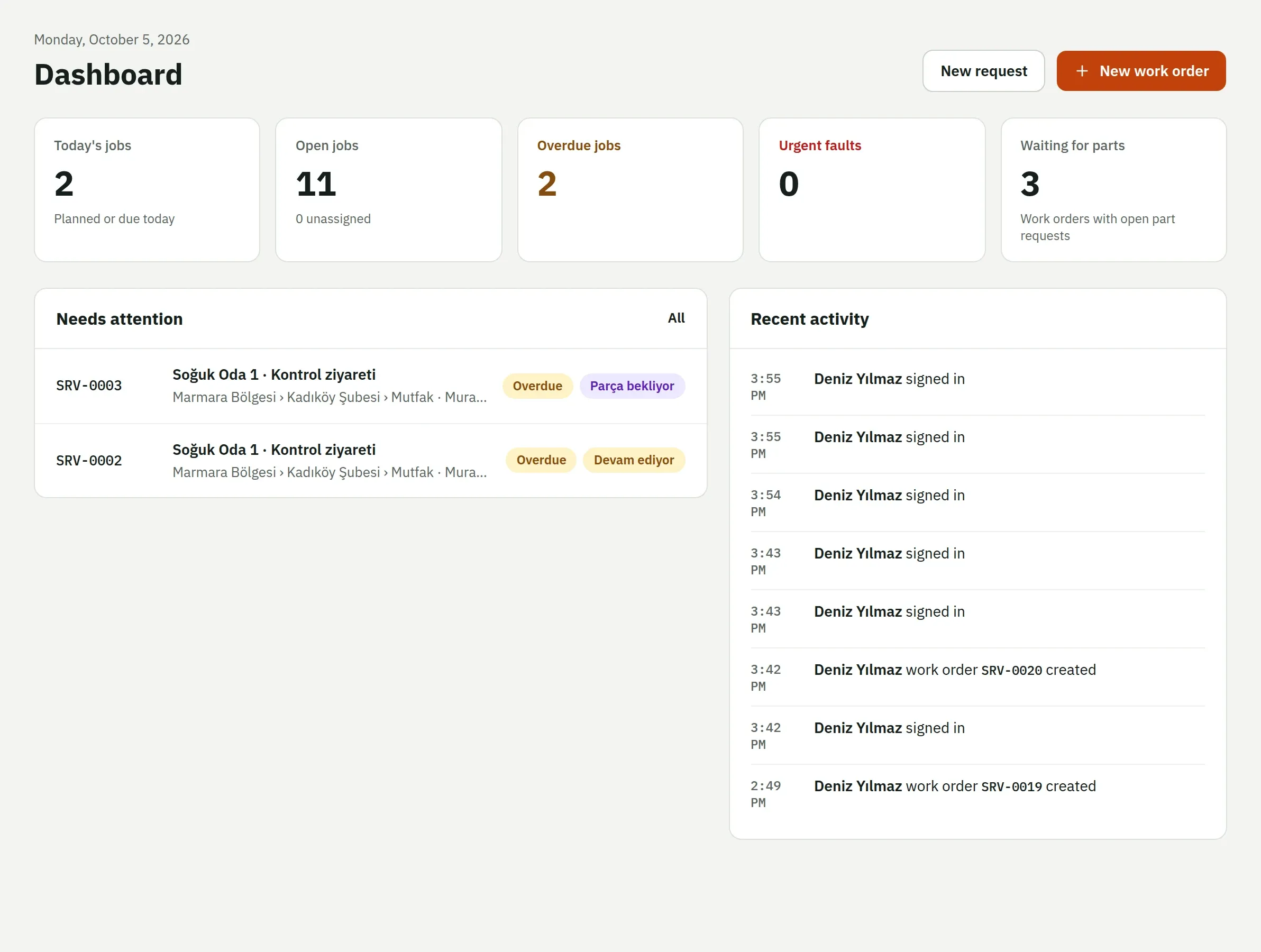
Task: Click the Recent activity heading
Action: 809,319
